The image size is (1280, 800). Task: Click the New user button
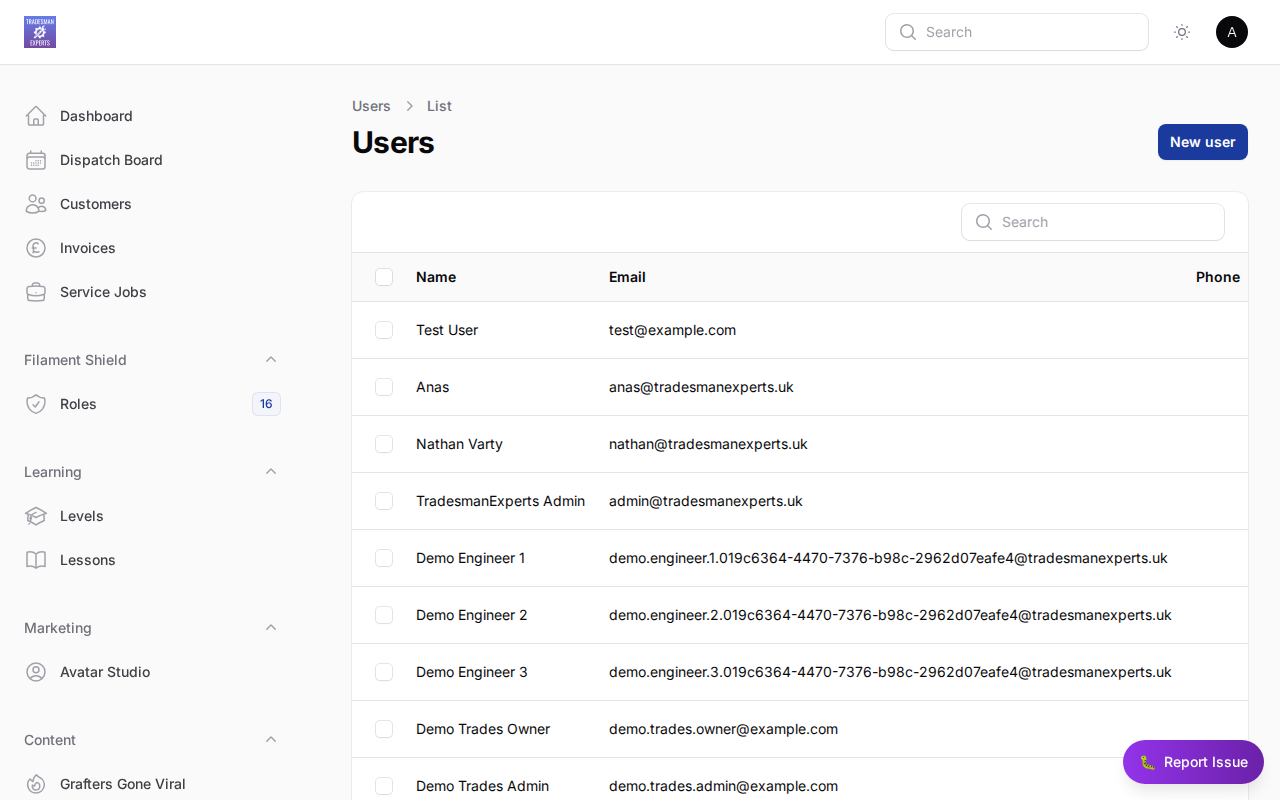[x=1202, y=142]
